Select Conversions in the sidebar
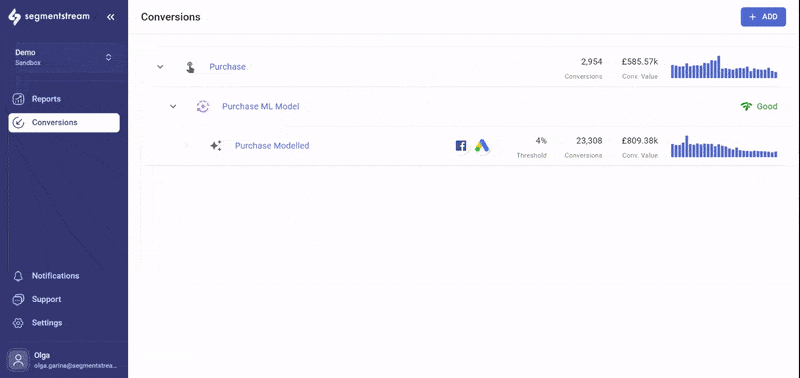 [64, 122]
